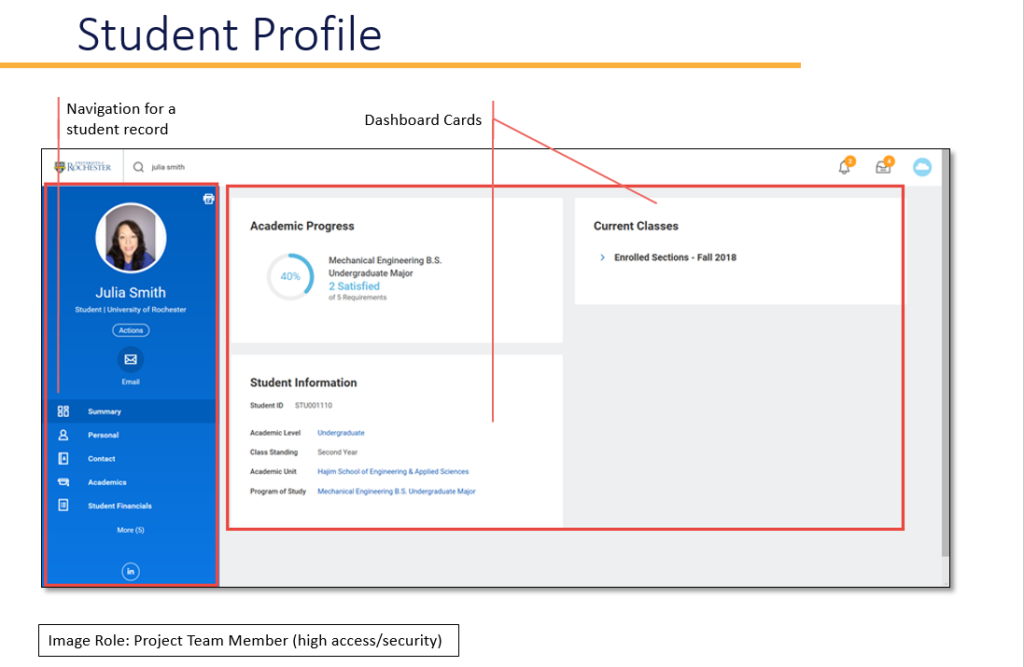
Task: Open the Undergraduate academic level link
Action: pyautogui.click(x=341, y=433)
